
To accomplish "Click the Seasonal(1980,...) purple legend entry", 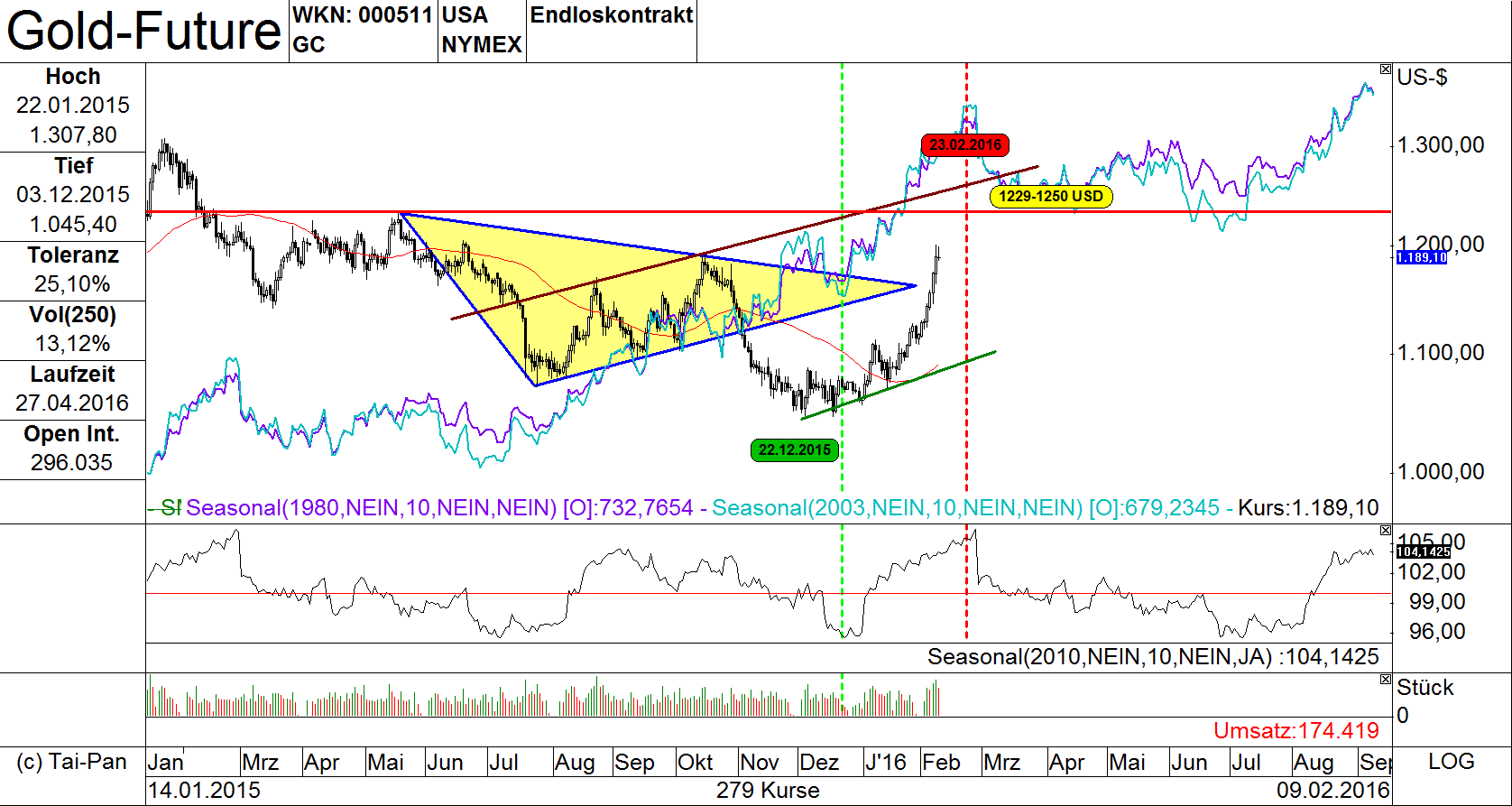I will pos(439,508).
